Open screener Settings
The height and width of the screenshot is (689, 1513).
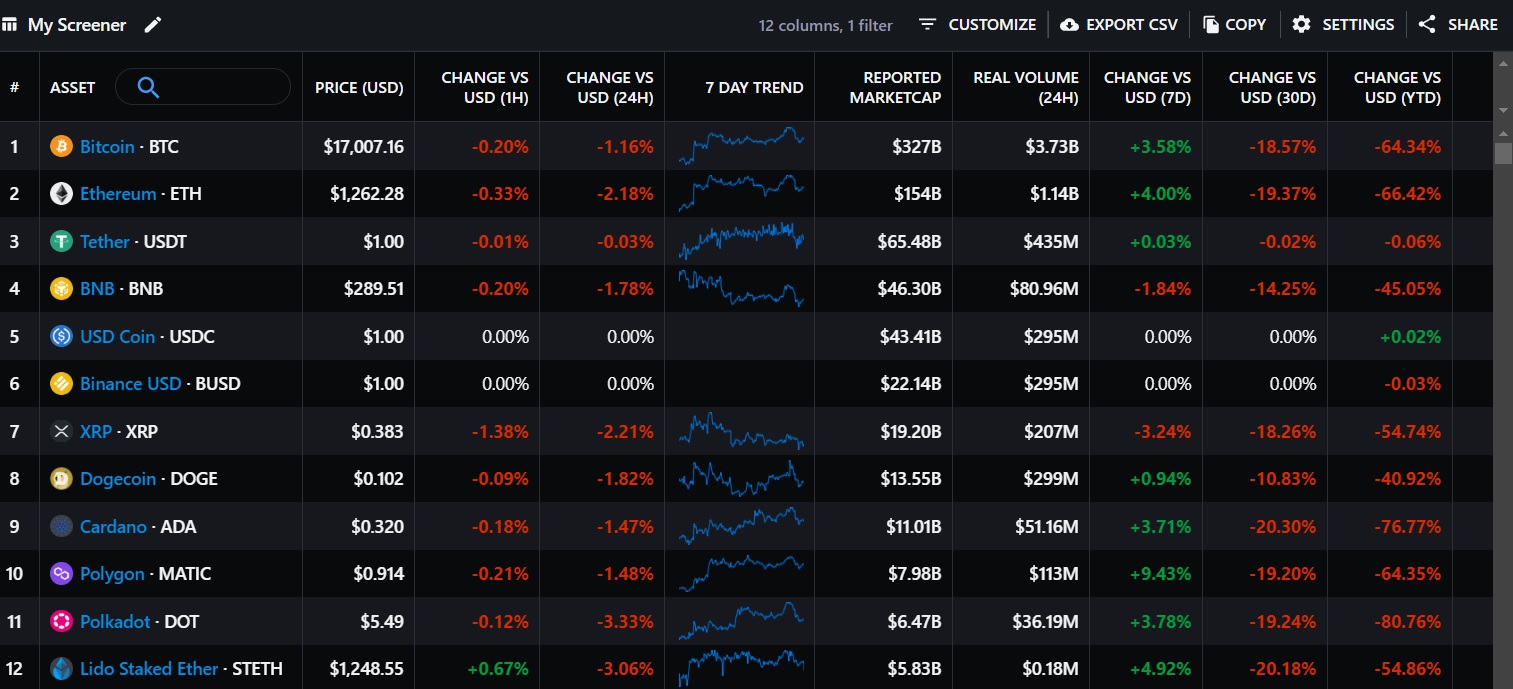pyautogui.click(x=1343, y=25)
